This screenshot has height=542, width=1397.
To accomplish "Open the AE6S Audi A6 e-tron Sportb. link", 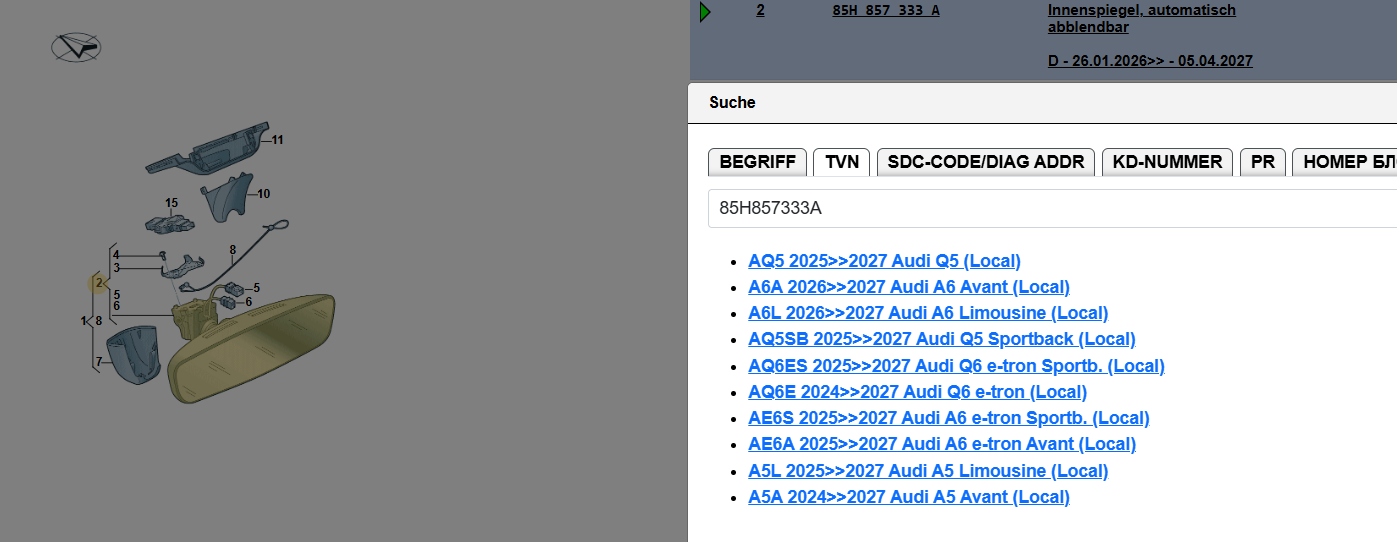I will [948, 418].
